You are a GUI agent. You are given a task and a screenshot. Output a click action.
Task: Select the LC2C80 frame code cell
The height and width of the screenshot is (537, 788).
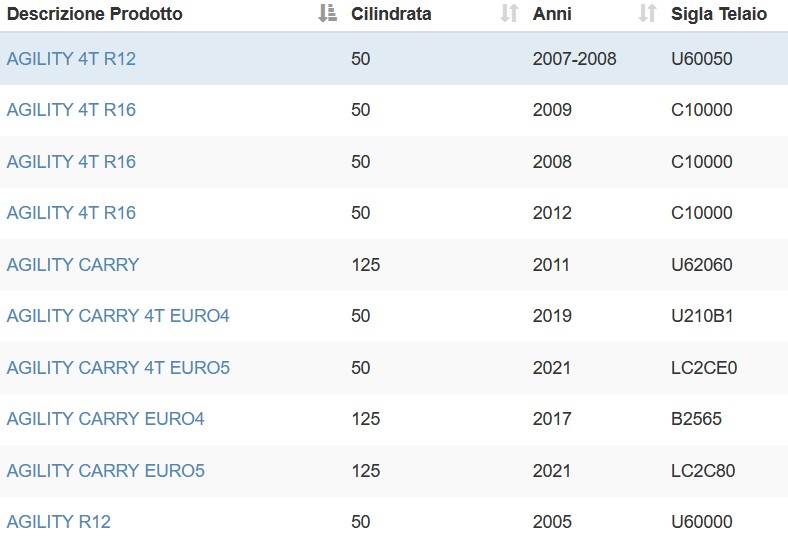click(703, 471)
